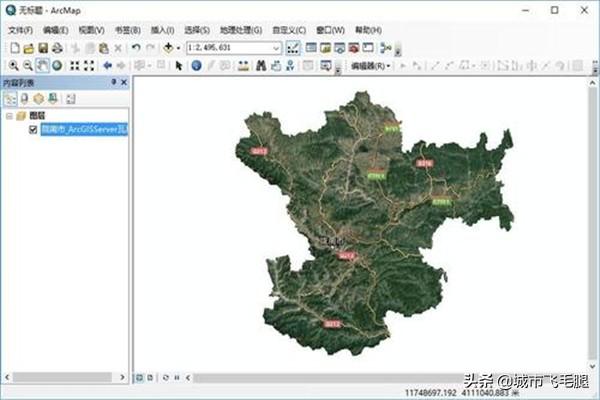Undo the last action
The image size is (600, 400).
(x=136, y=48)
